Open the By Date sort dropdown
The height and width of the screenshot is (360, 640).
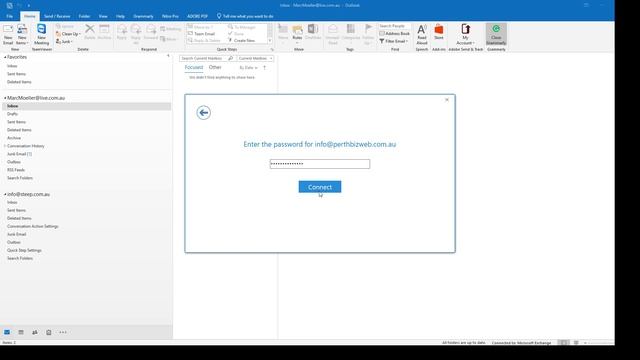point(248,68)
